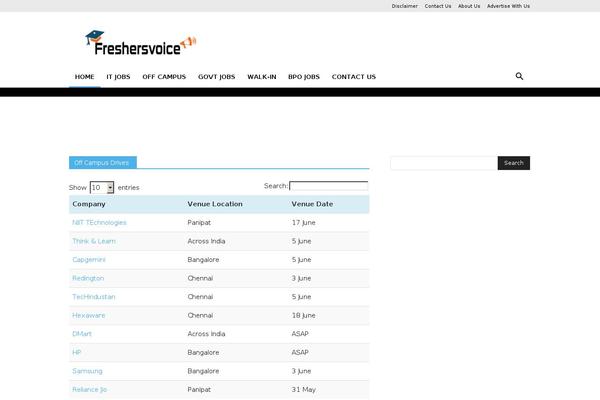Viewport: 600px width, 400px height.
Task: Select the Off Campus Drives tab
Action: tap(103, 163)
